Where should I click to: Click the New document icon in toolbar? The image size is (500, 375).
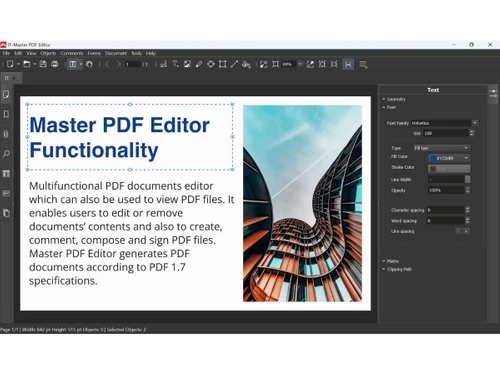pyautogui.click(x=10, y=64)
